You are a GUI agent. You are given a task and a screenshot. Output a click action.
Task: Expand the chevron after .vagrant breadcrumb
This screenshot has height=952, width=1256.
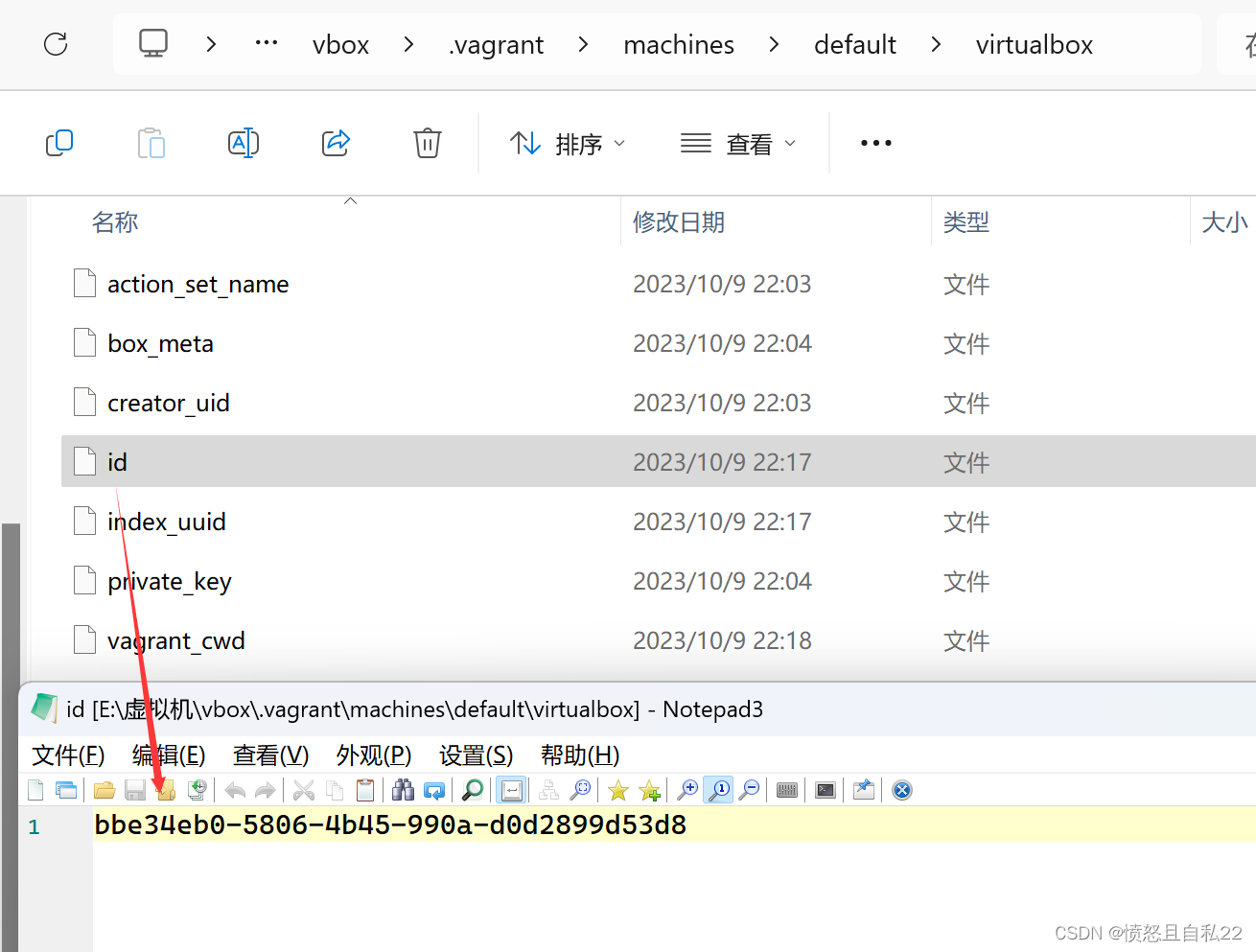583,44
